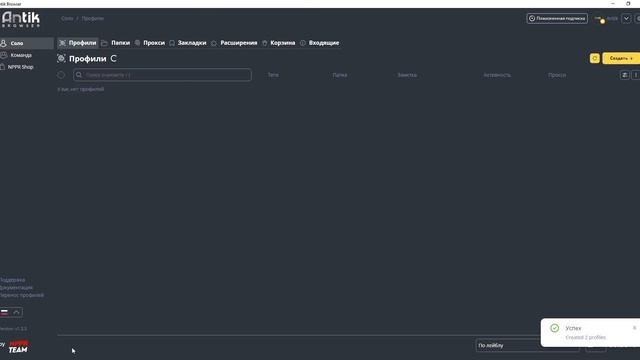Click the Соло breadcrumb
The image size is (640, 360).
(67, 18)
